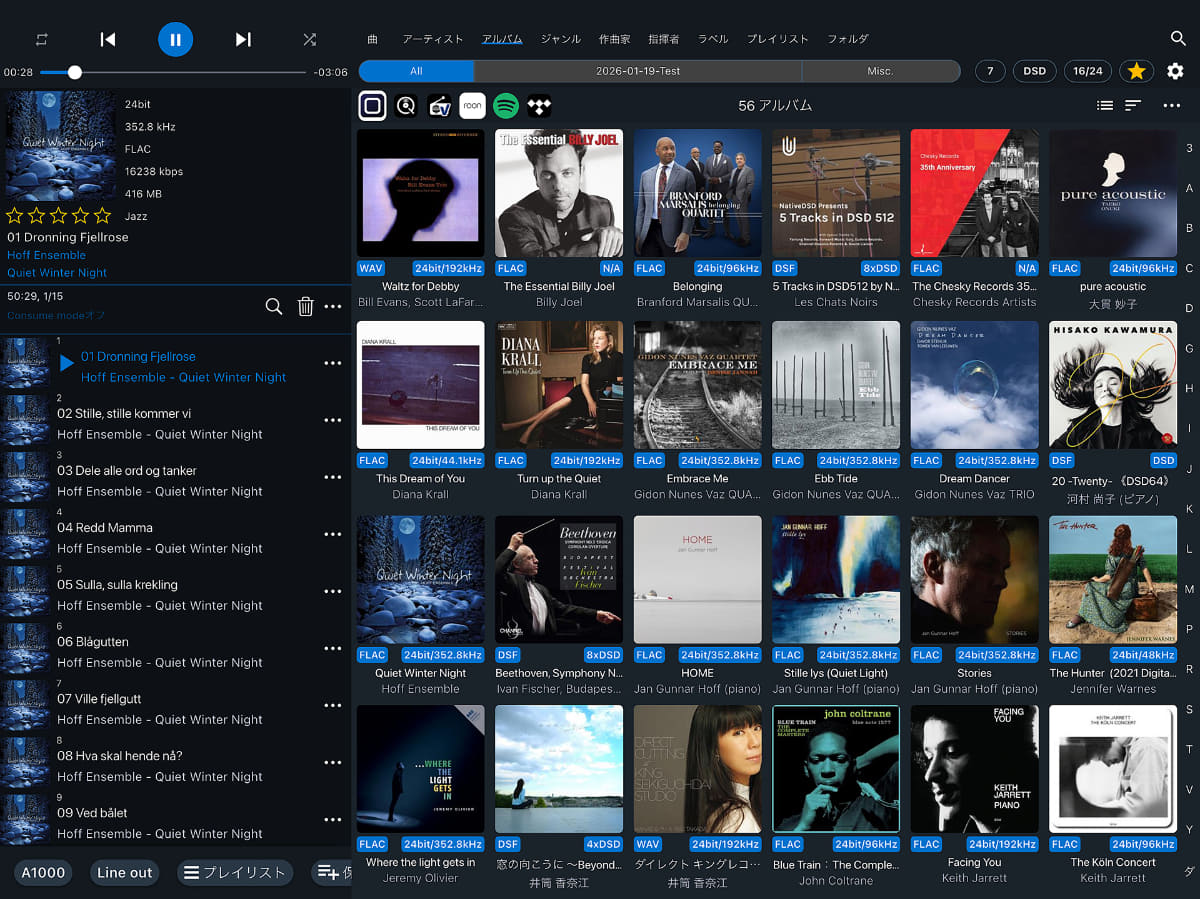
Task: Open the Waltz for Debby album
Action: (x=420, y=193)
